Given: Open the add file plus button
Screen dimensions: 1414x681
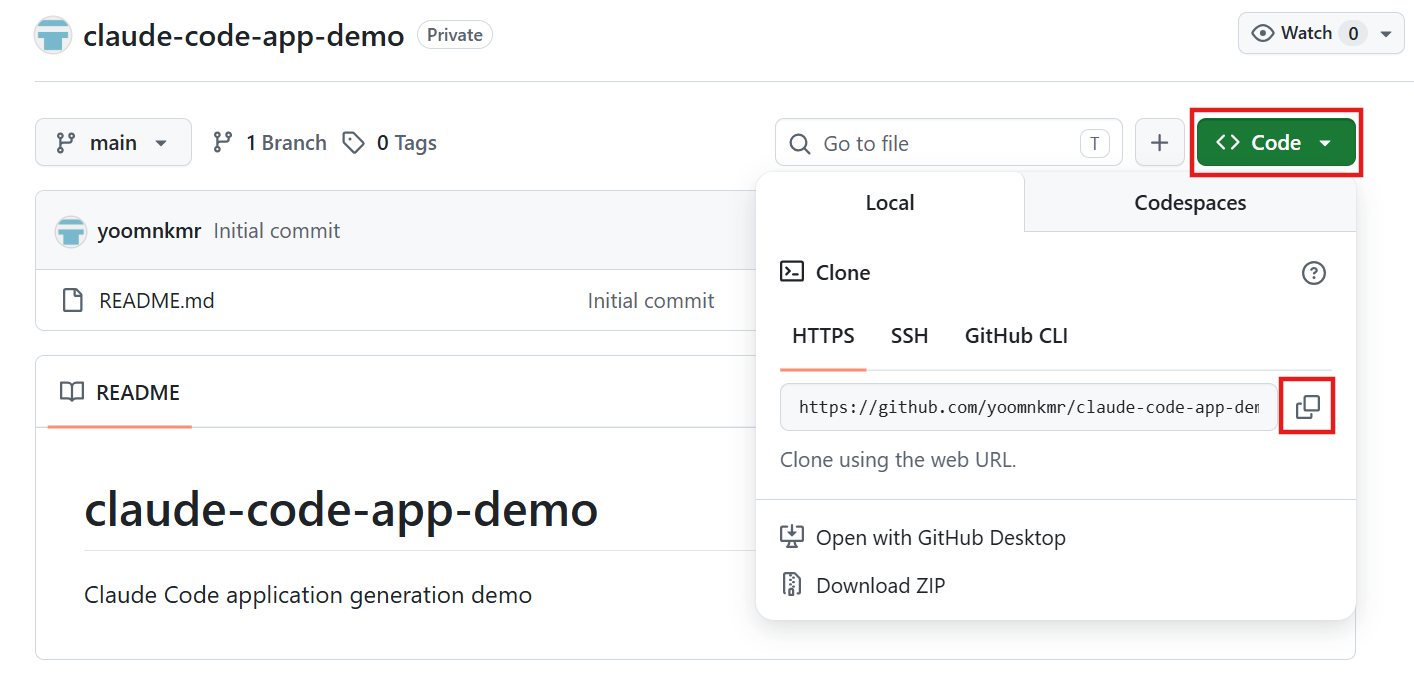Looking at the screenshot, I should click(x=1160, y=143).
